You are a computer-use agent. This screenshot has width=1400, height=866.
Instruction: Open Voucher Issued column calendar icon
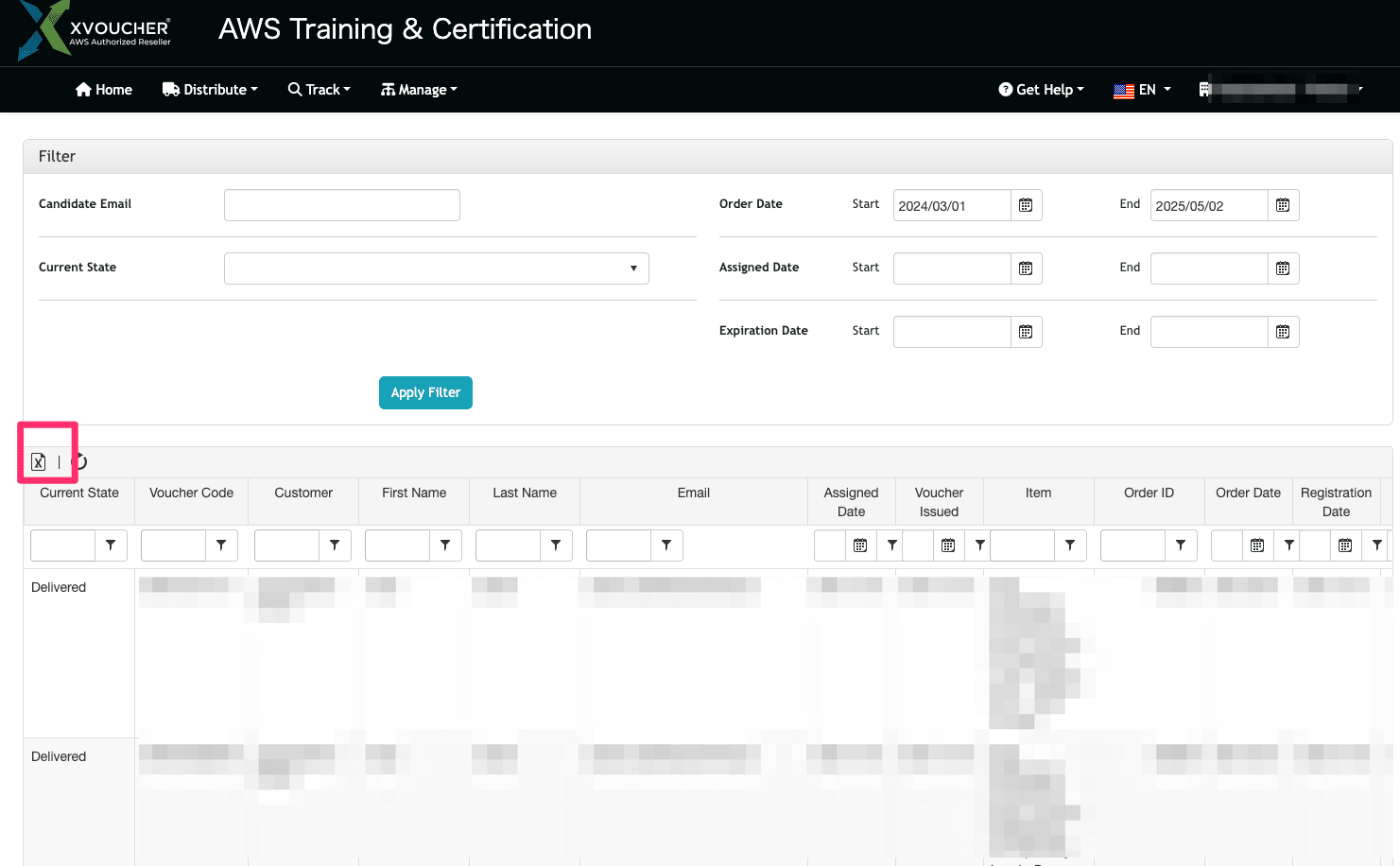click(x=948, y=546)
